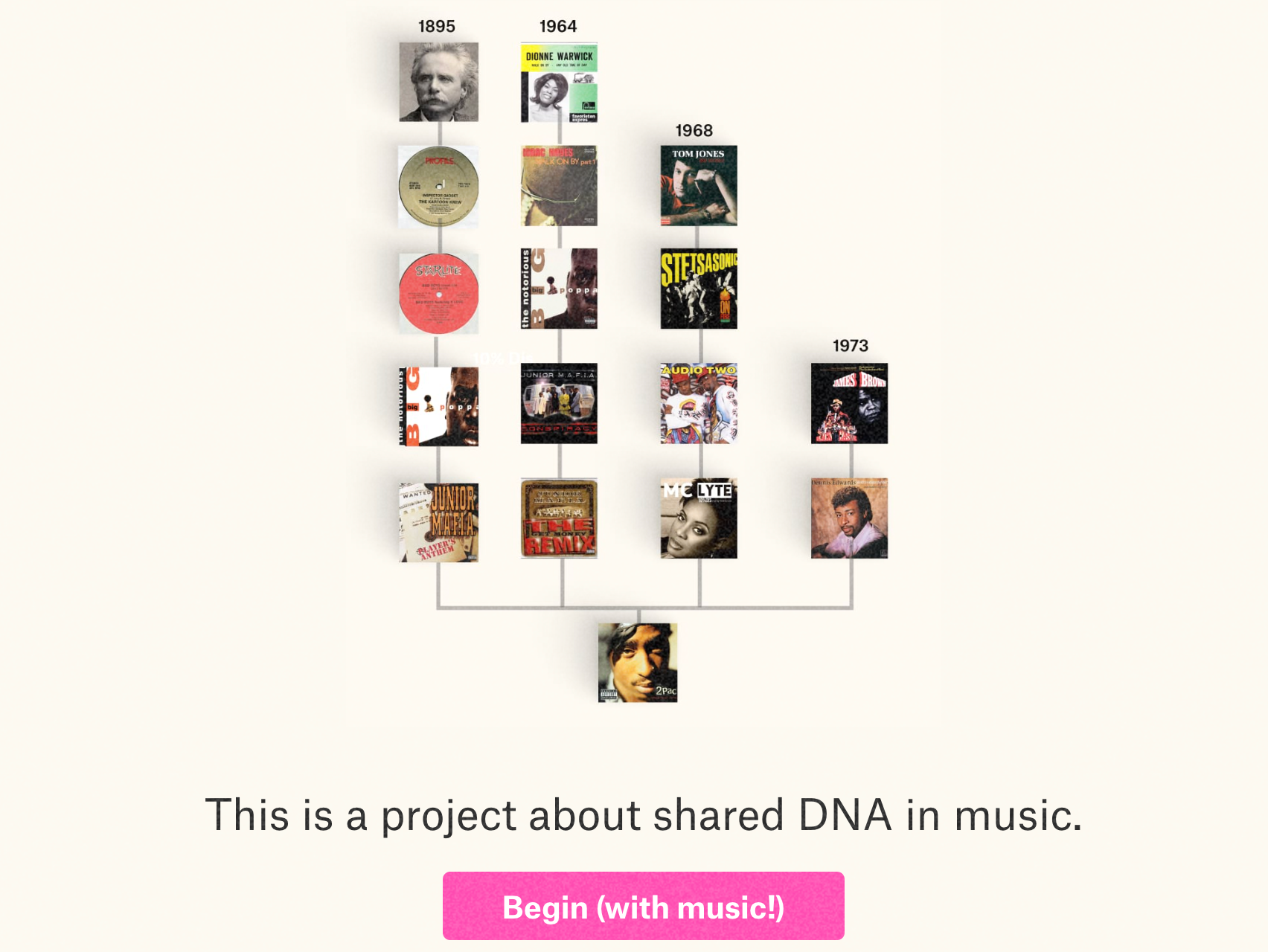
Task: Open the red Starlite vinyl record
Action: point(438,293)
